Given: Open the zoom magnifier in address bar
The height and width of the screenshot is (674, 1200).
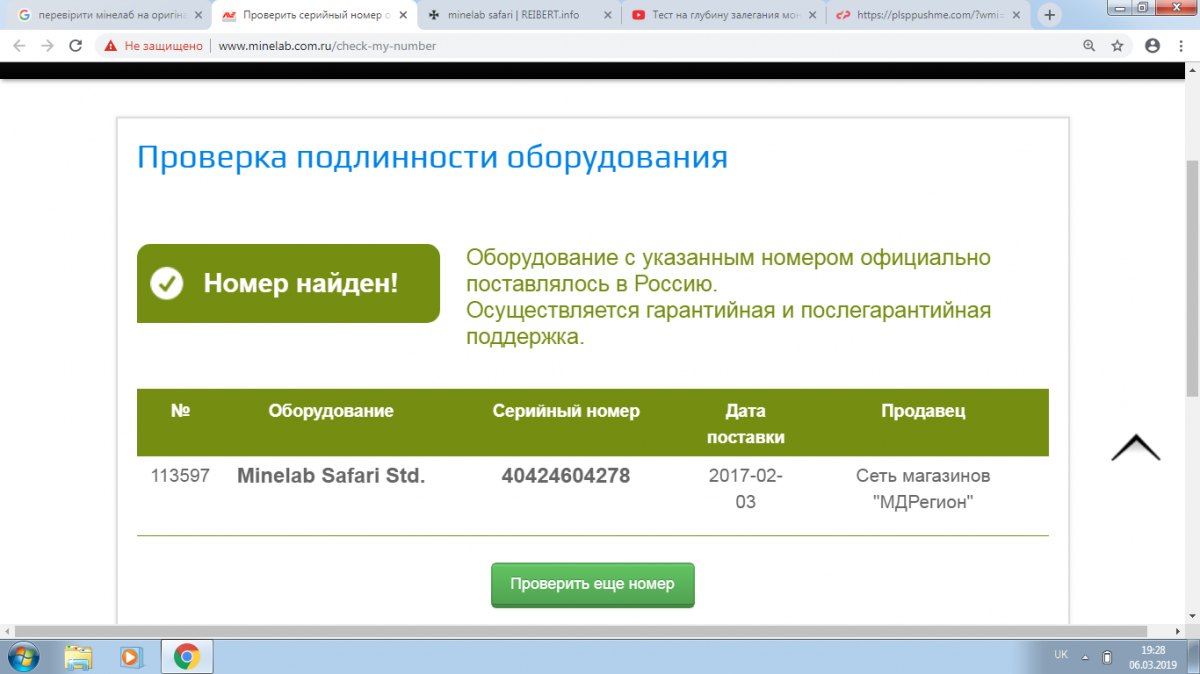Looking at the screenshot, I should click(1090, 46).
